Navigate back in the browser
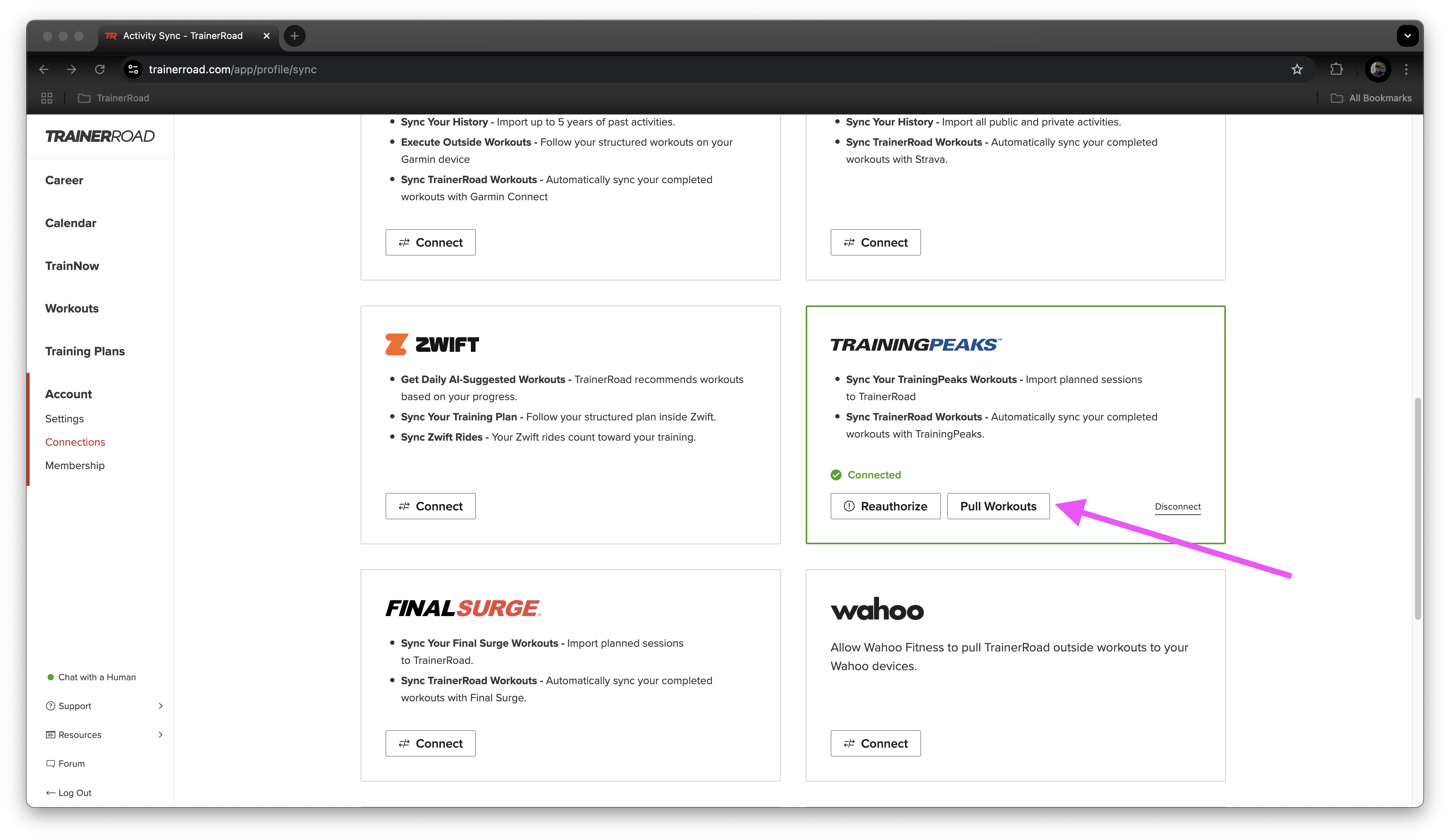The image size is (1450, 840). click(44, 69)
